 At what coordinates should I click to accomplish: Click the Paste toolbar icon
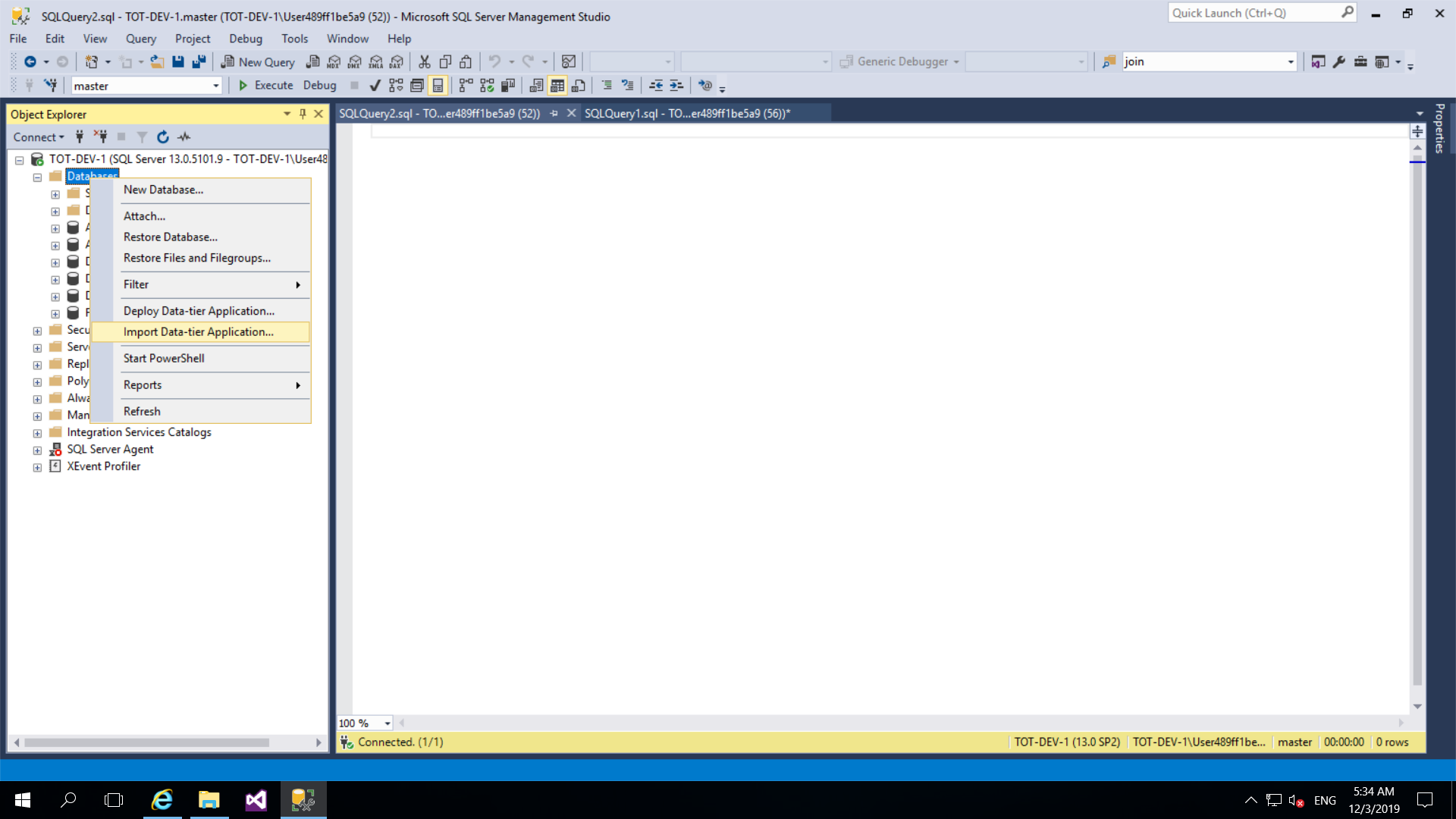click(x=466, y=62)
